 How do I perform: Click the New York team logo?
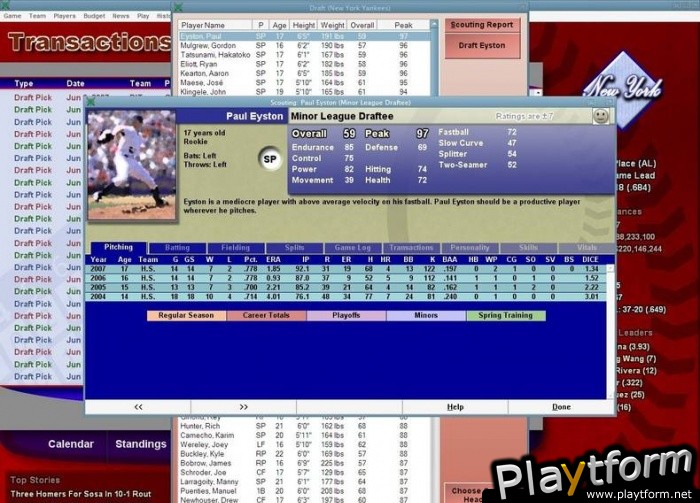(x=623, y=88)
